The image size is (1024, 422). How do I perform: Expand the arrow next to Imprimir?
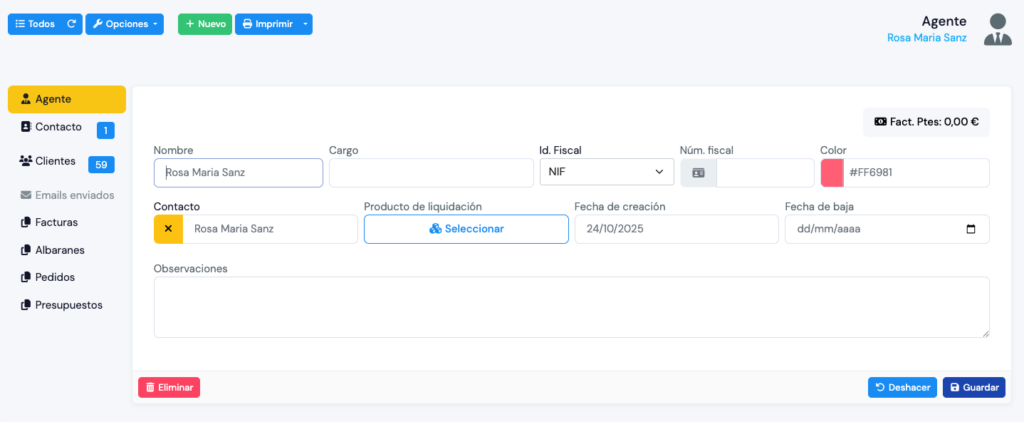point(306,24)
